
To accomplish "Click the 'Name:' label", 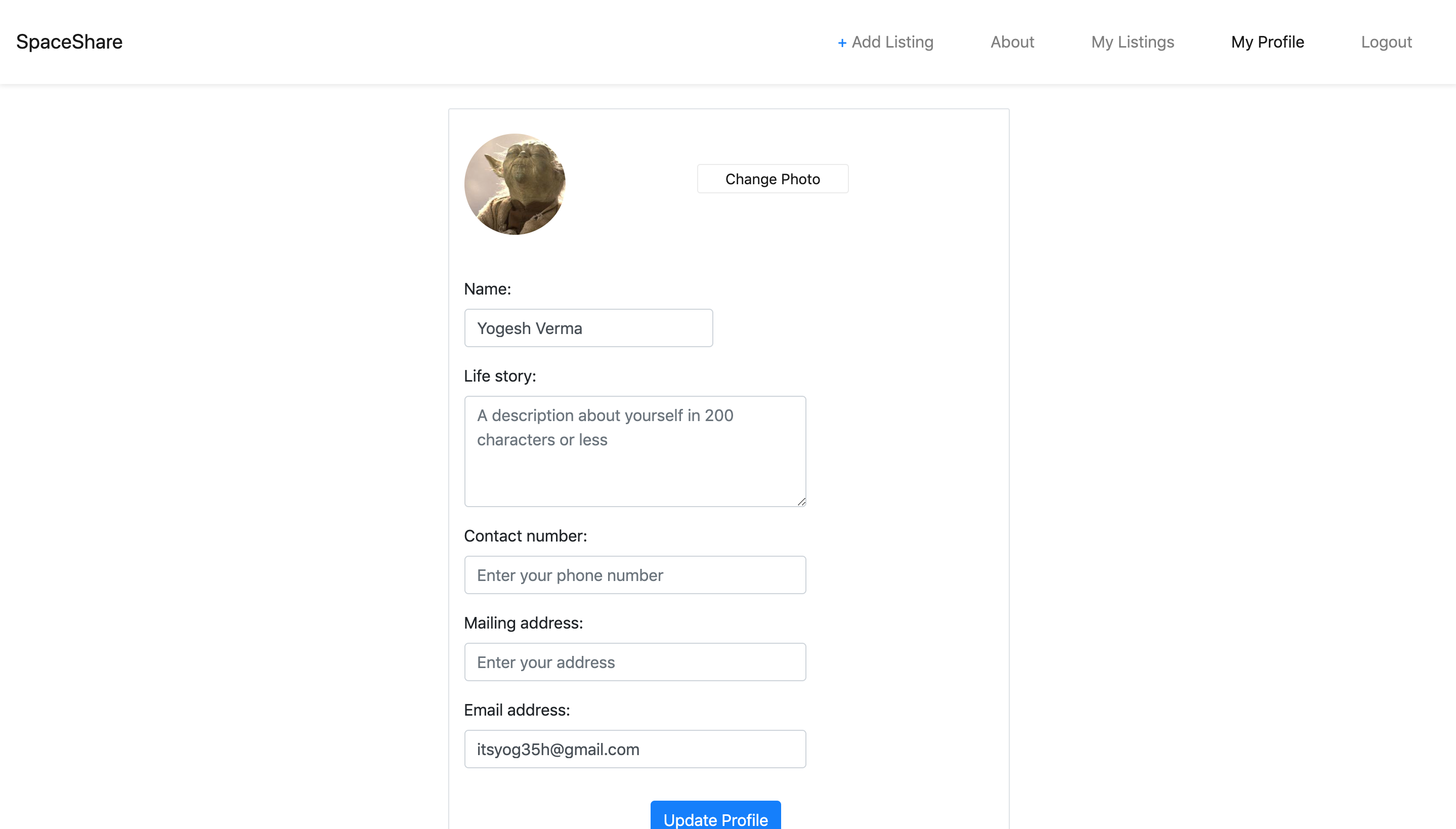I will point(487,288).
